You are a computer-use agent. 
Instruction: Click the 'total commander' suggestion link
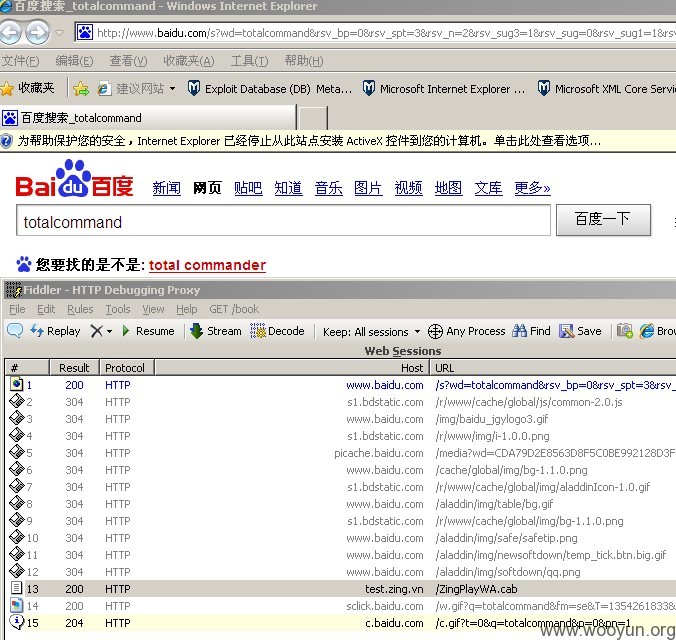click(207, 265)
